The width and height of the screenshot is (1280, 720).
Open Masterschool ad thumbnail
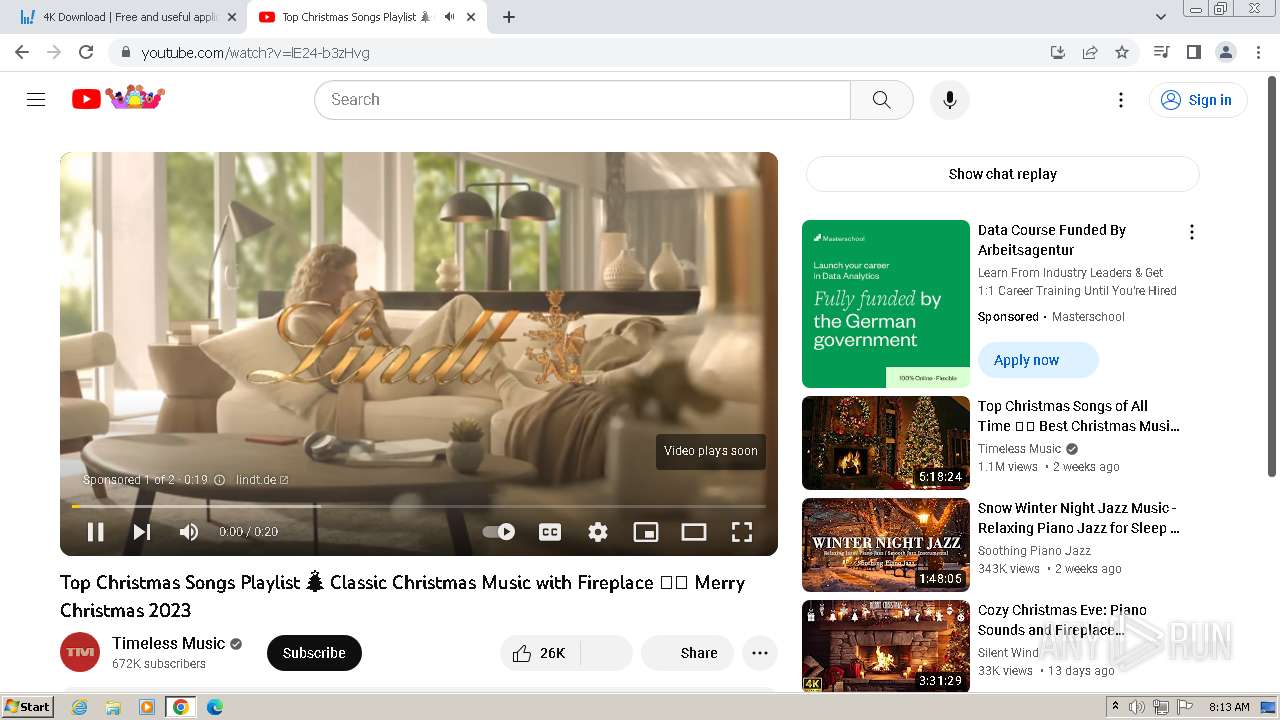click(886, 304)
